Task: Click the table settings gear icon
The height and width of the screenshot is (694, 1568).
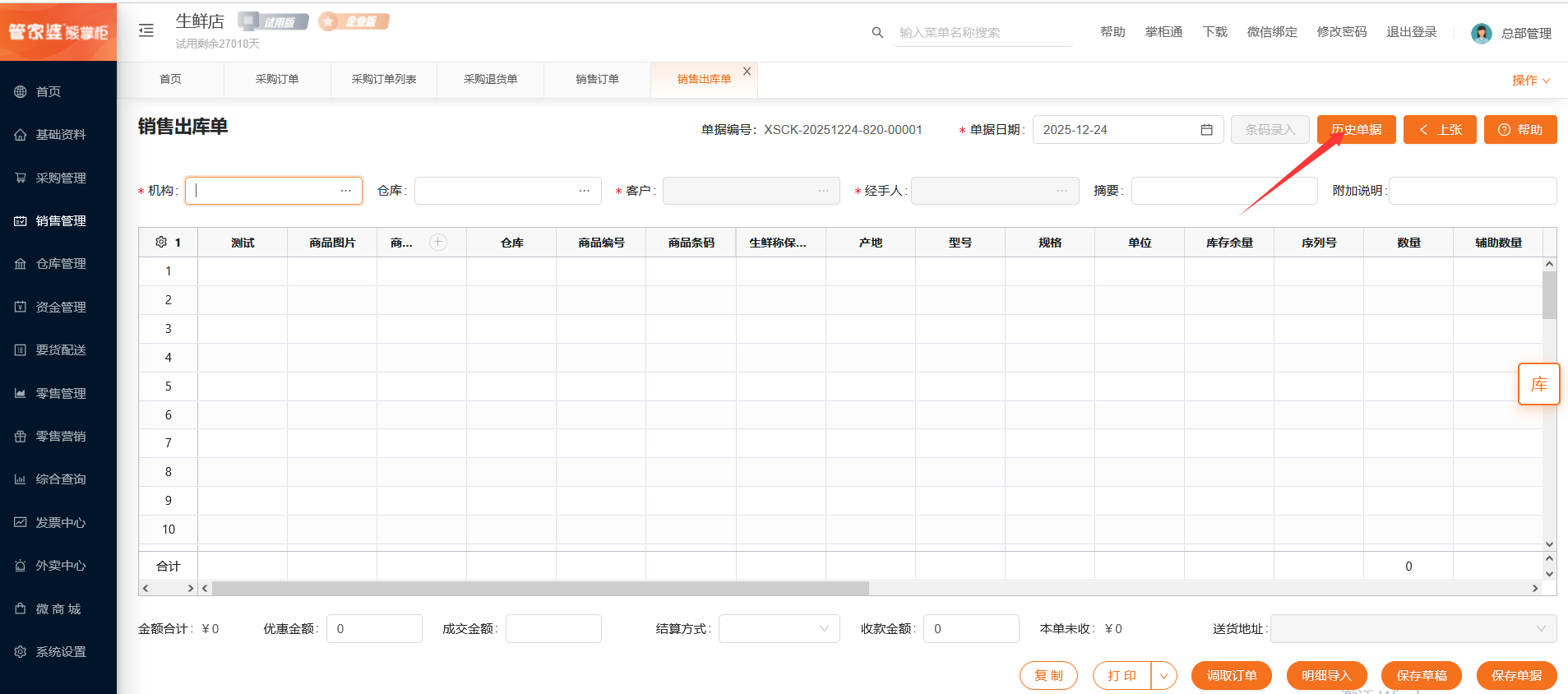Action: (161, 242)
